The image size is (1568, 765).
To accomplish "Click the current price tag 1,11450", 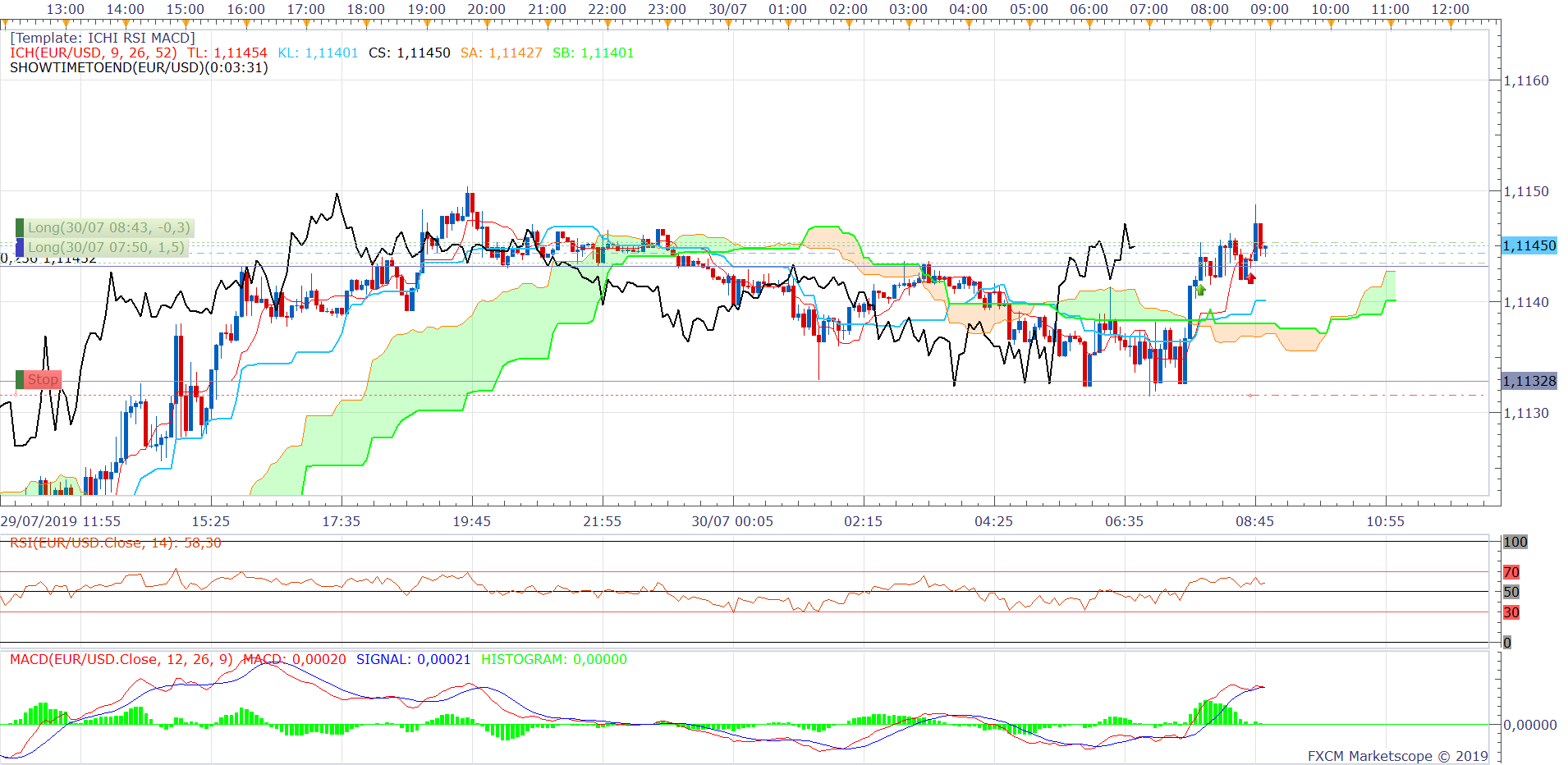I will (x=1529, y=245).
